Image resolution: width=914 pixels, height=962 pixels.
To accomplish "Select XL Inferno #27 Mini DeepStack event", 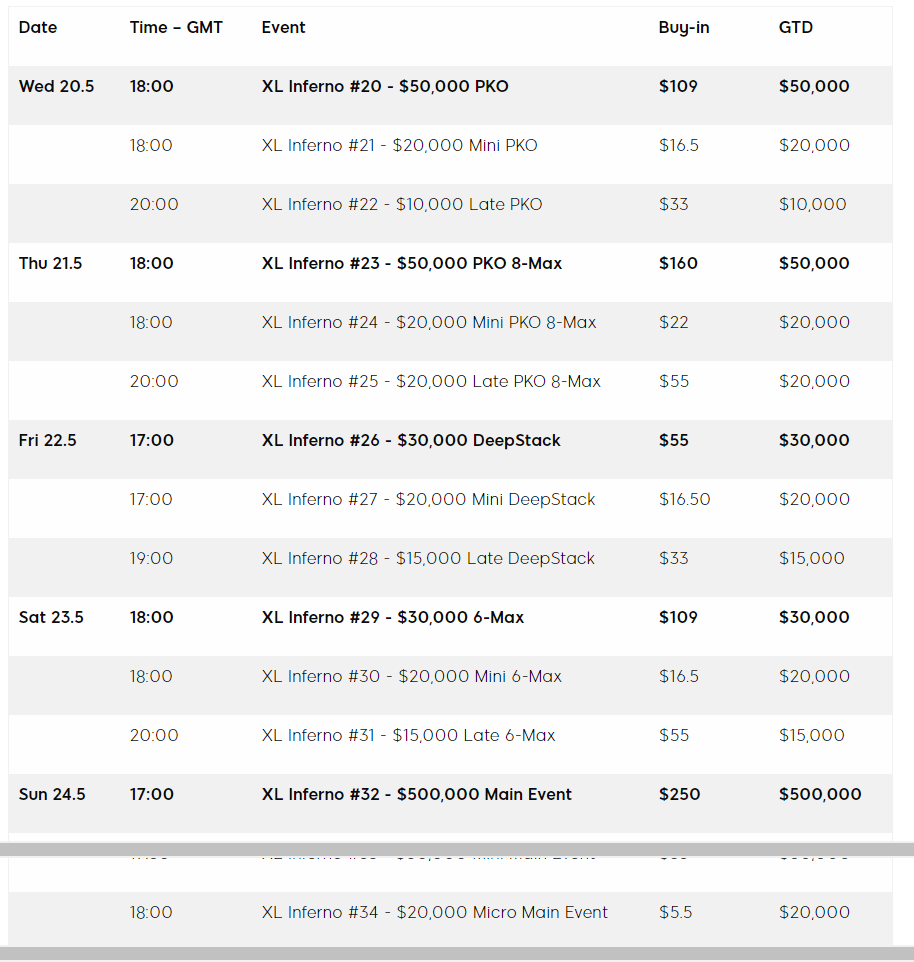I will click(428, 500).
